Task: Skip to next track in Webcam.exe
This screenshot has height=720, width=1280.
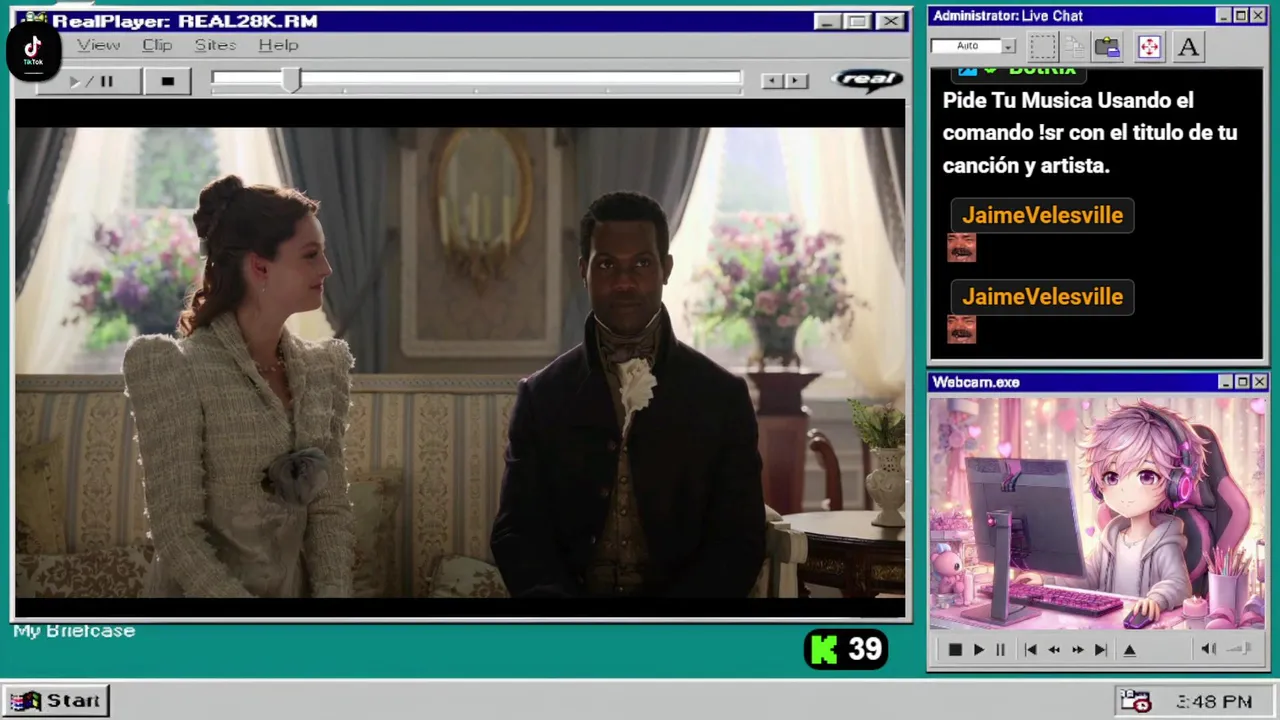Action: [1100, 650]
